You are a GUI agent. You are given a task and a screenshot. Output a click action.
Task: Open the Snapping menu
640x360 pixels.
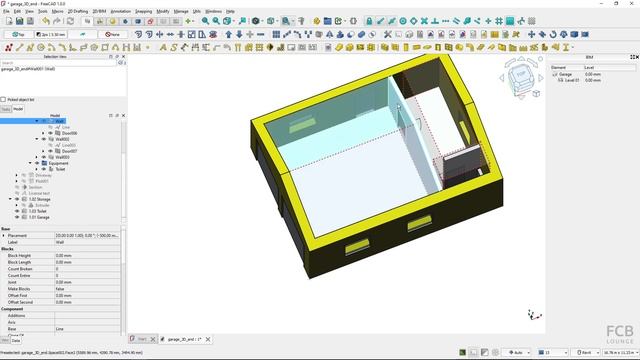tap(143, 11)
